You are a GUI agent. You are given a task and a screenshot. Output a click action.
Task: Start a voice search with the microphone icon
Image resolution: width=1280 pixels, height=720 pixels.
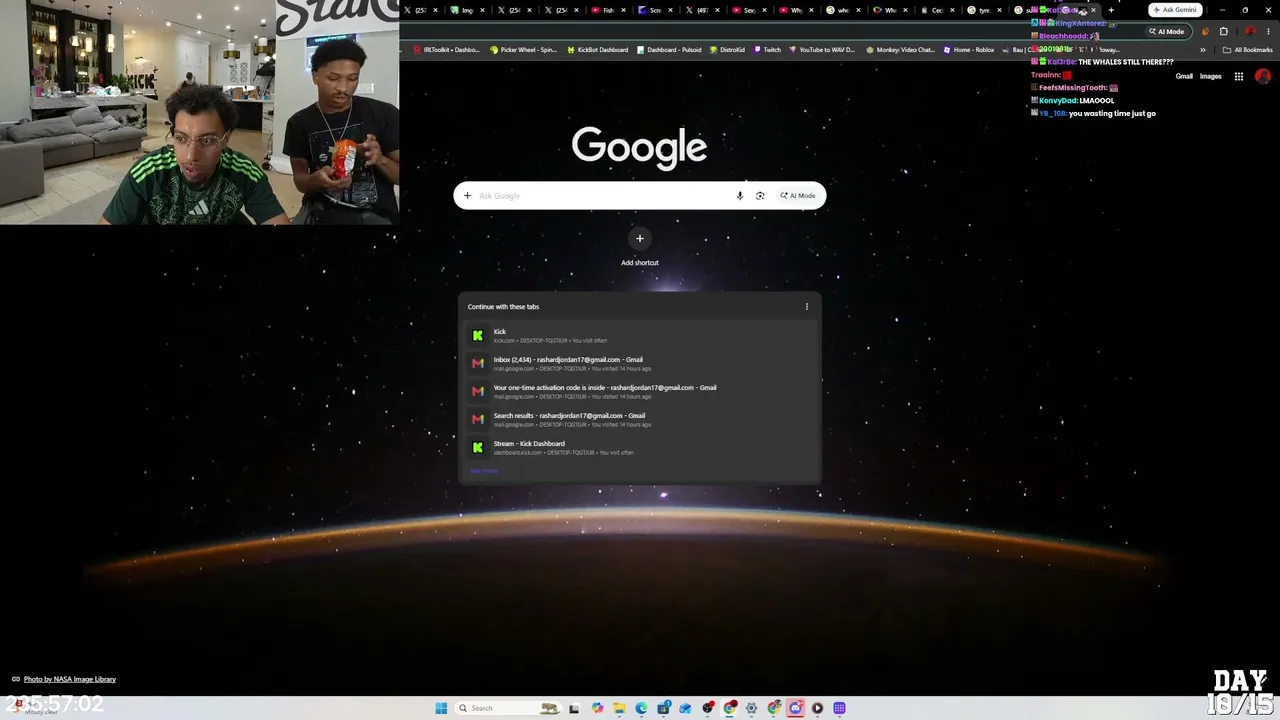[x=740, y=196]
